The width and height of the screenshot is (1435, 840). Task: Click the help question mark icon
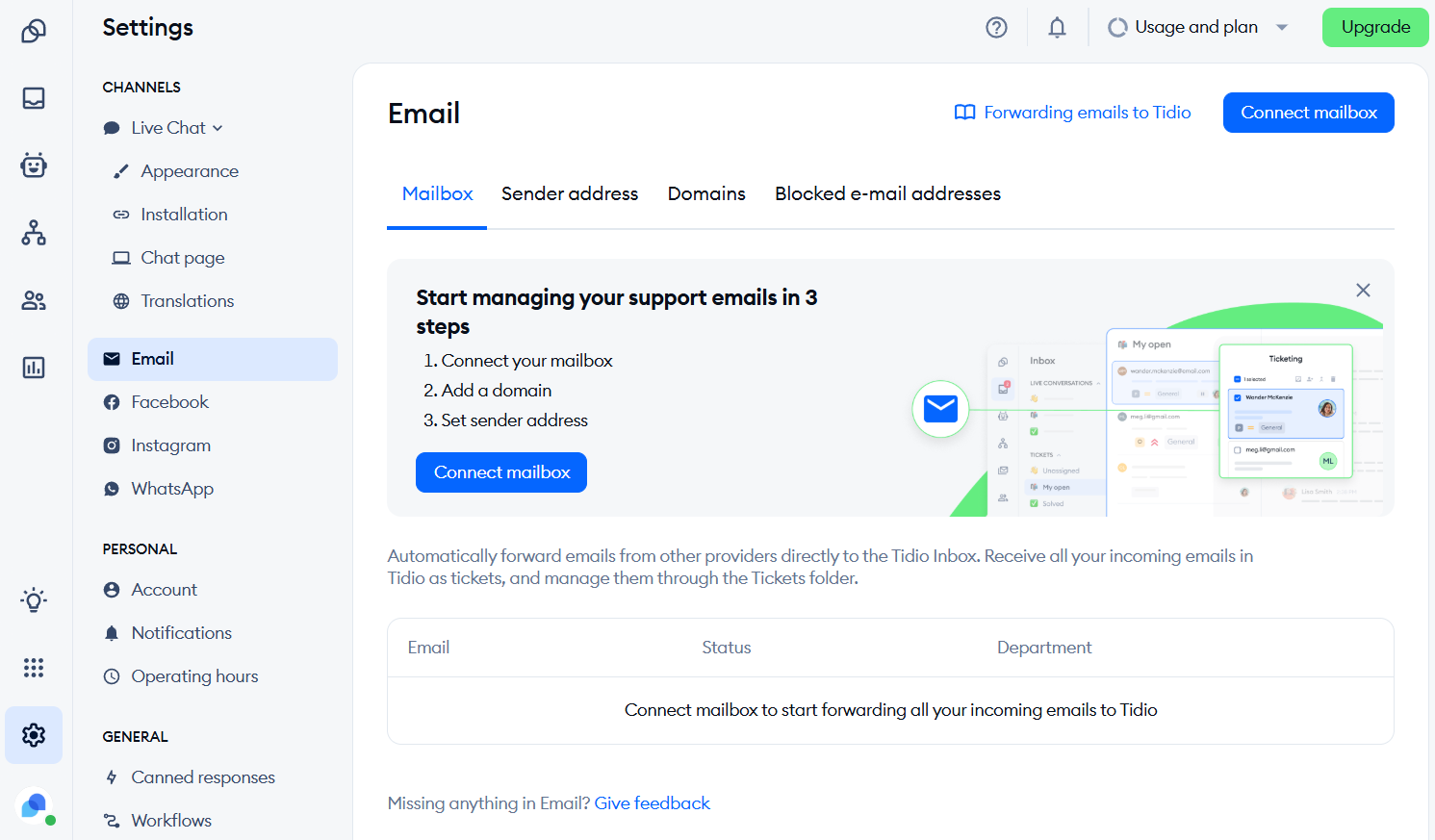(x=997, y=27)
